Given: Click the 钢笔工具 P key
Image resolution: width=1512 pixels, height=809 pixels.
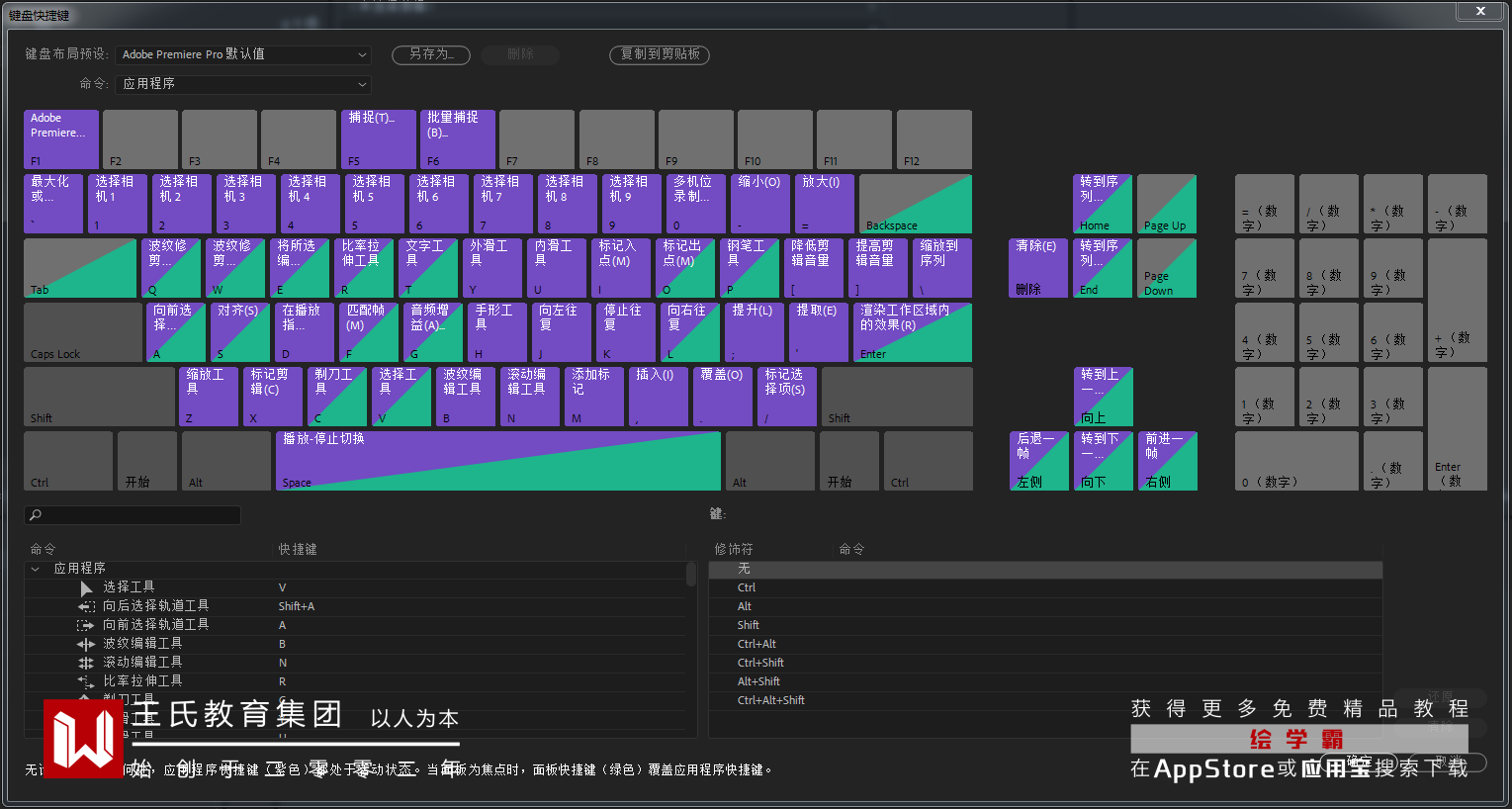Looking at the screenshot, I should [x=750, y=268].
